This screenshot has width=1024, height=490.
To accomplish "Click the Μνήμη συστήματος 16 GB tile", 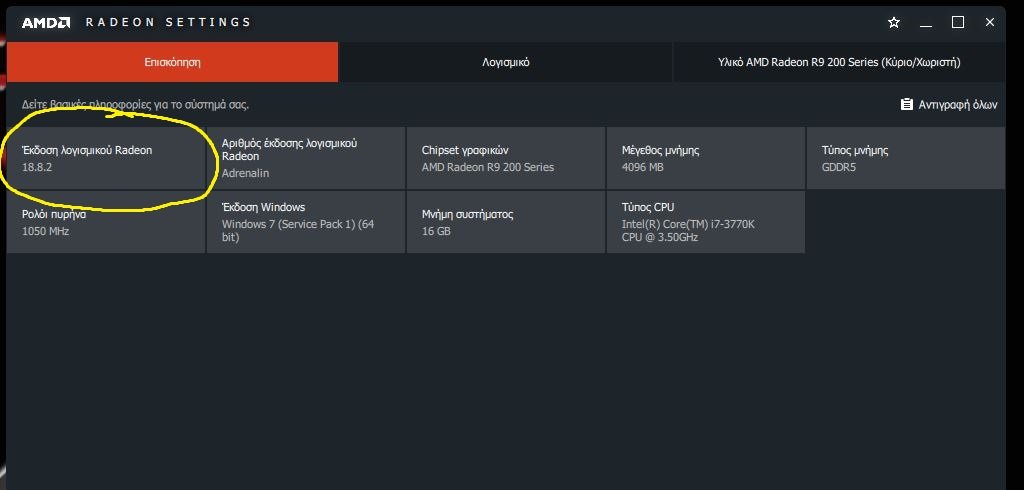I will (x=505, y=222).
